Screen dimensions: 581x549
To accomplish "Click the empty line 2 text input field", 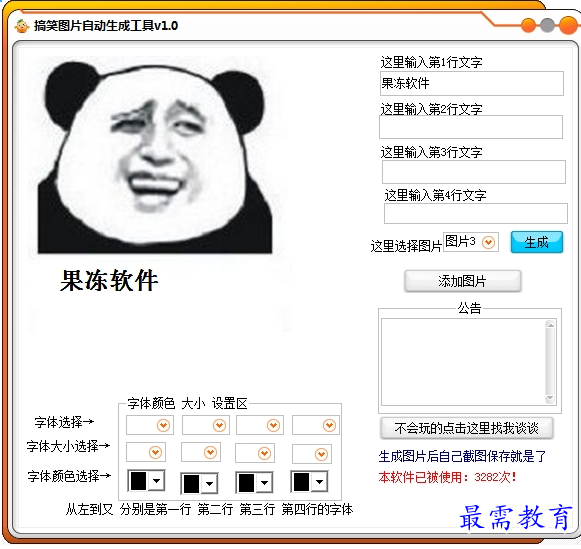I will tap(471, 127).
